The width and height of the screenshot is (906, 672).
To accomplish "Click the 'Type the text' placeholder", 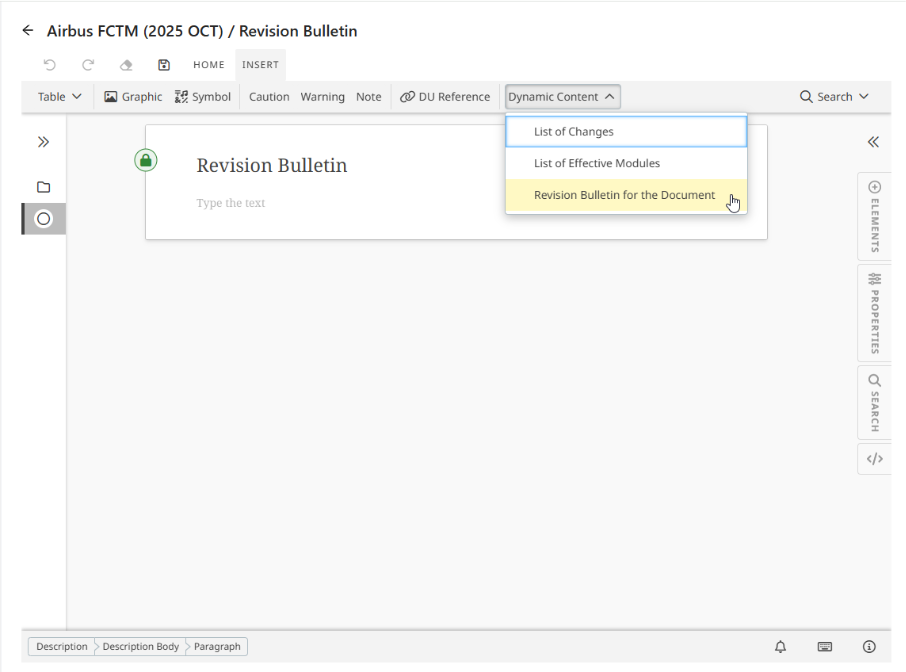I will coord(231,203).
